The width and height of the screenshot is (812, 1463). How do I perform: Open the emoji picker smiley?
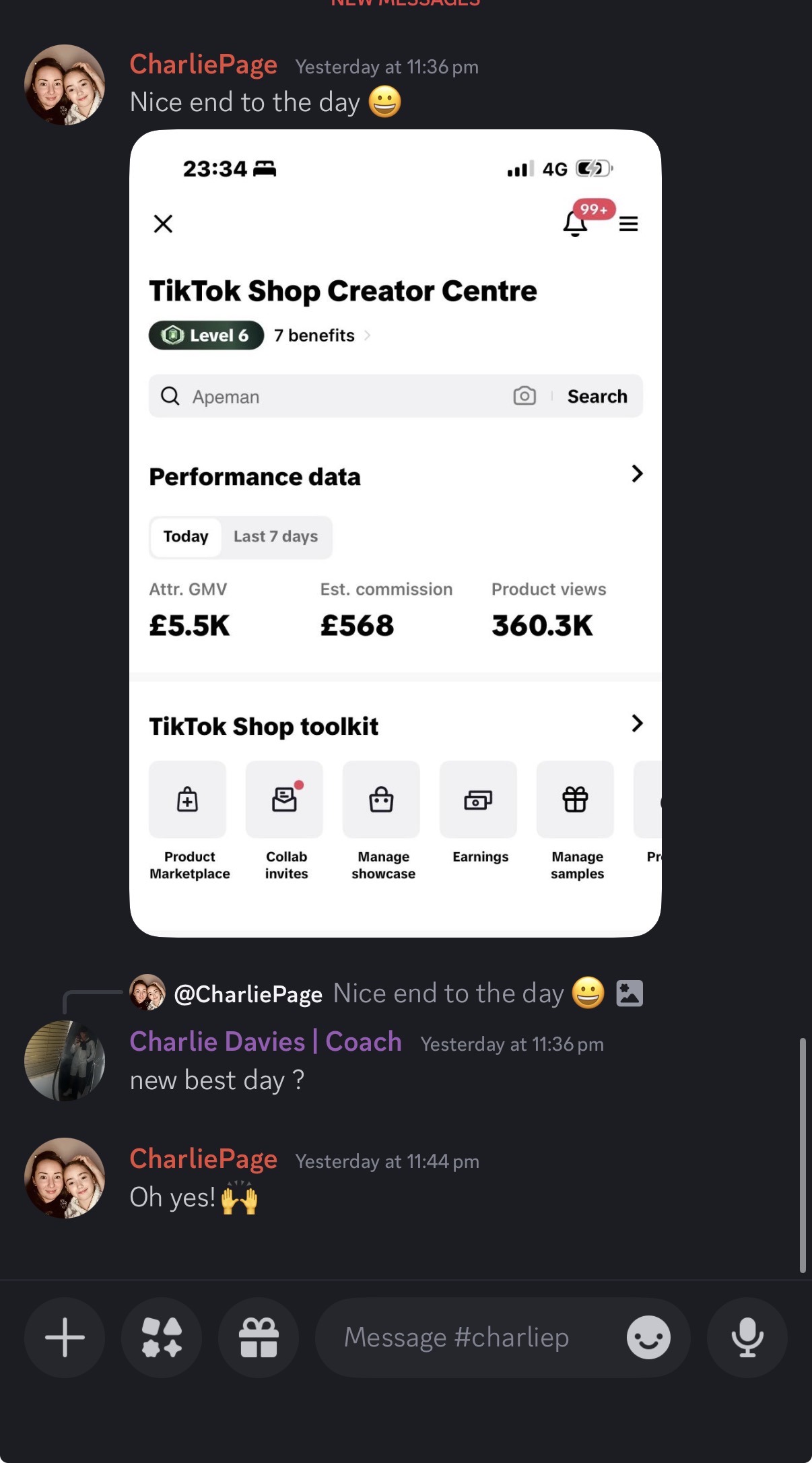[648, 1337]
